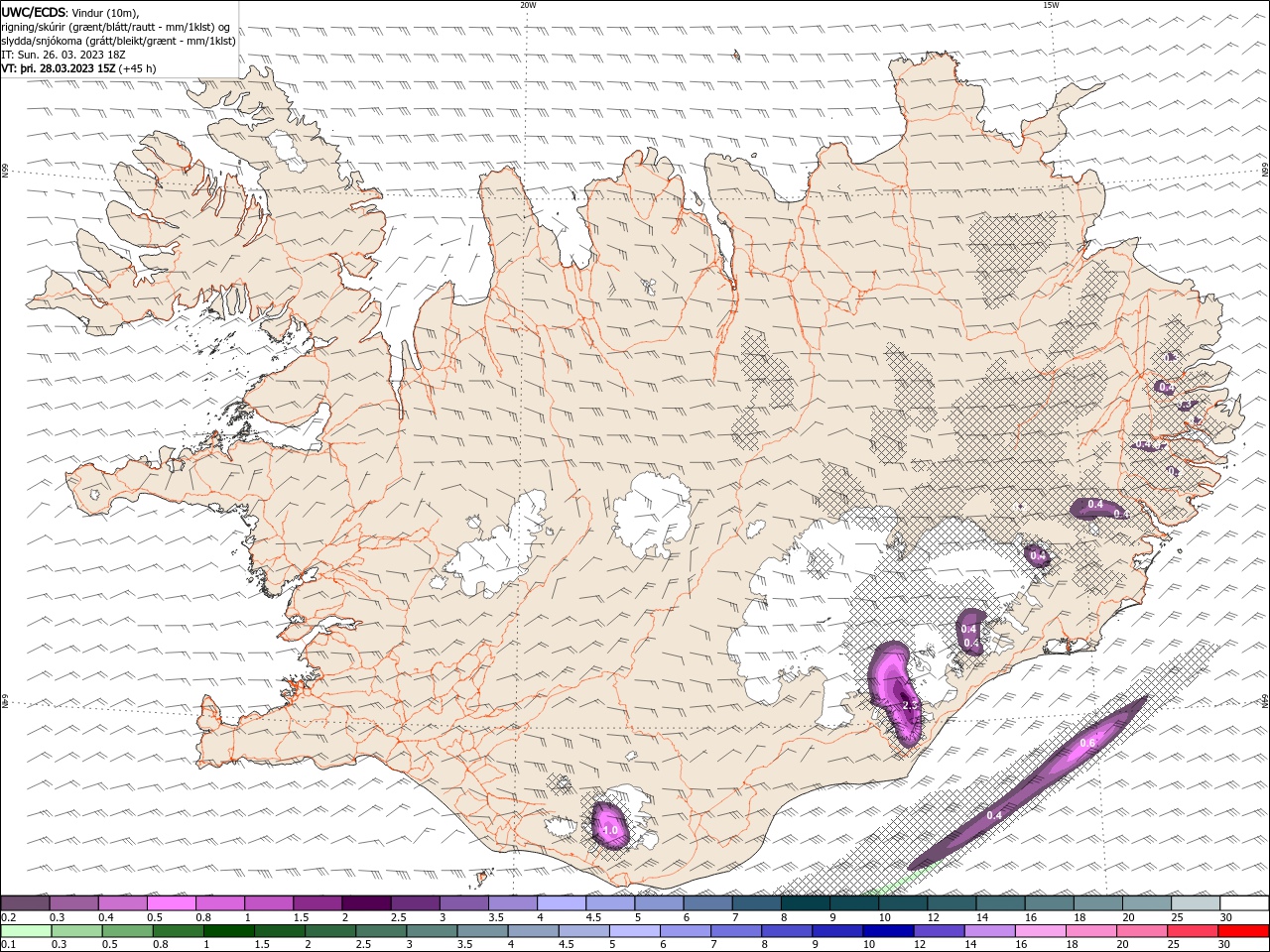Pick bottom-row blue swatch between 7 and 8
This screenshot has height=952, width=1270.
735,931
